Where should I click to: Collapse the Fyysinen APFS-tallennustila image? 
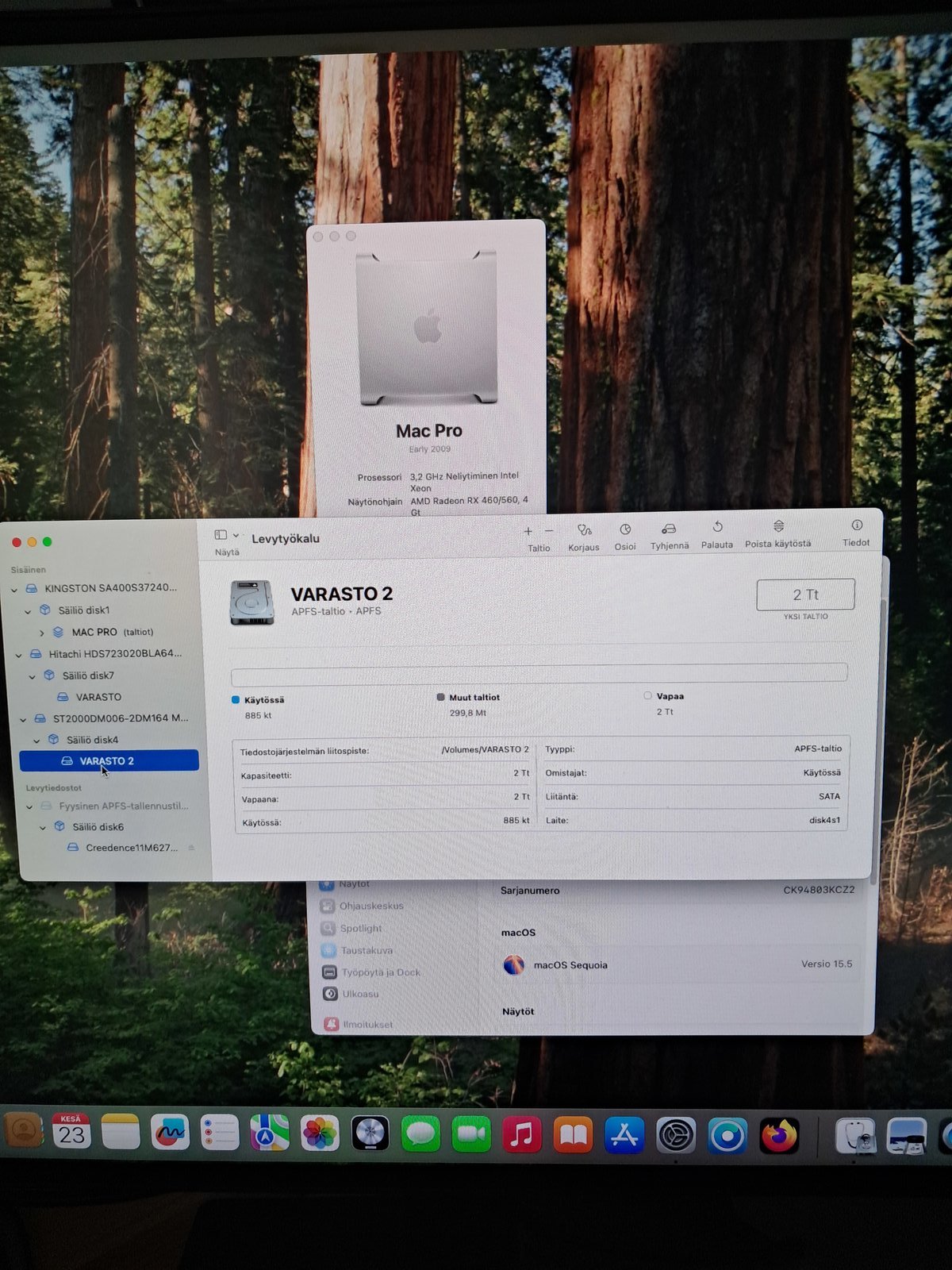click(x=29, y=806)
